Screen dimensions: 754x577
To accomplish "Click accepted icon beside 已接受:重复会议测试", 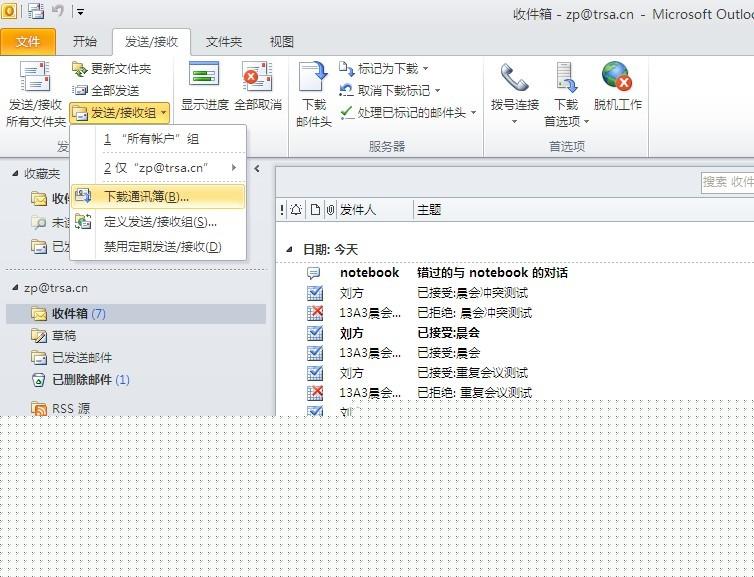I will 315,373.
